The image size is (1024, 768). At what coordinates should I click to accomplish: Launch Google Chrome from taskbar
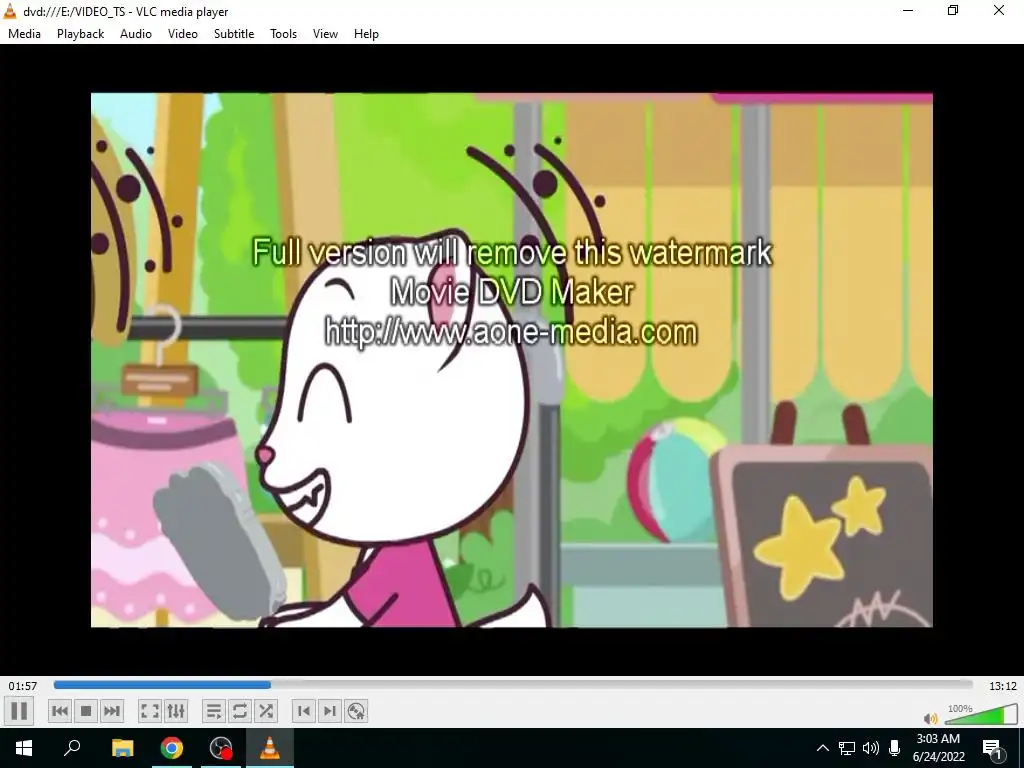[172, 748]
